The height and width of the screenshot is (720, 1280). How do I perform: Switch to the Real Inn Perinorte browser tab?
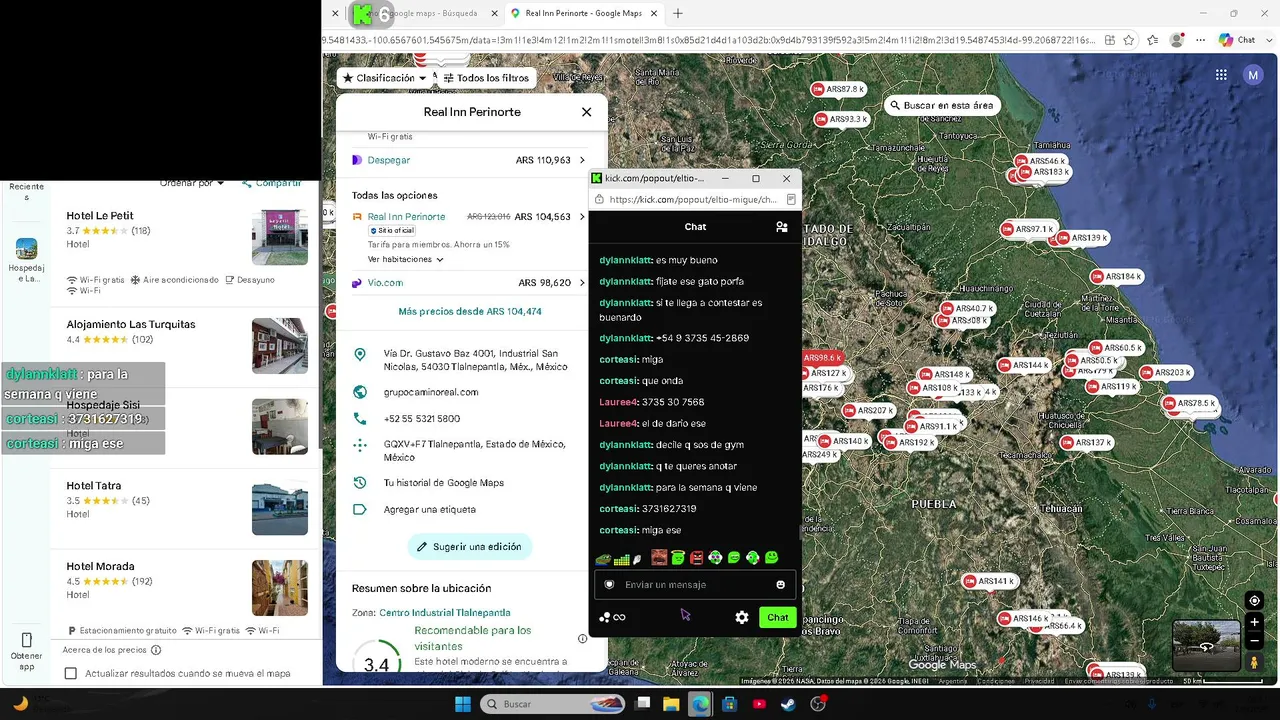coord(582,13)
